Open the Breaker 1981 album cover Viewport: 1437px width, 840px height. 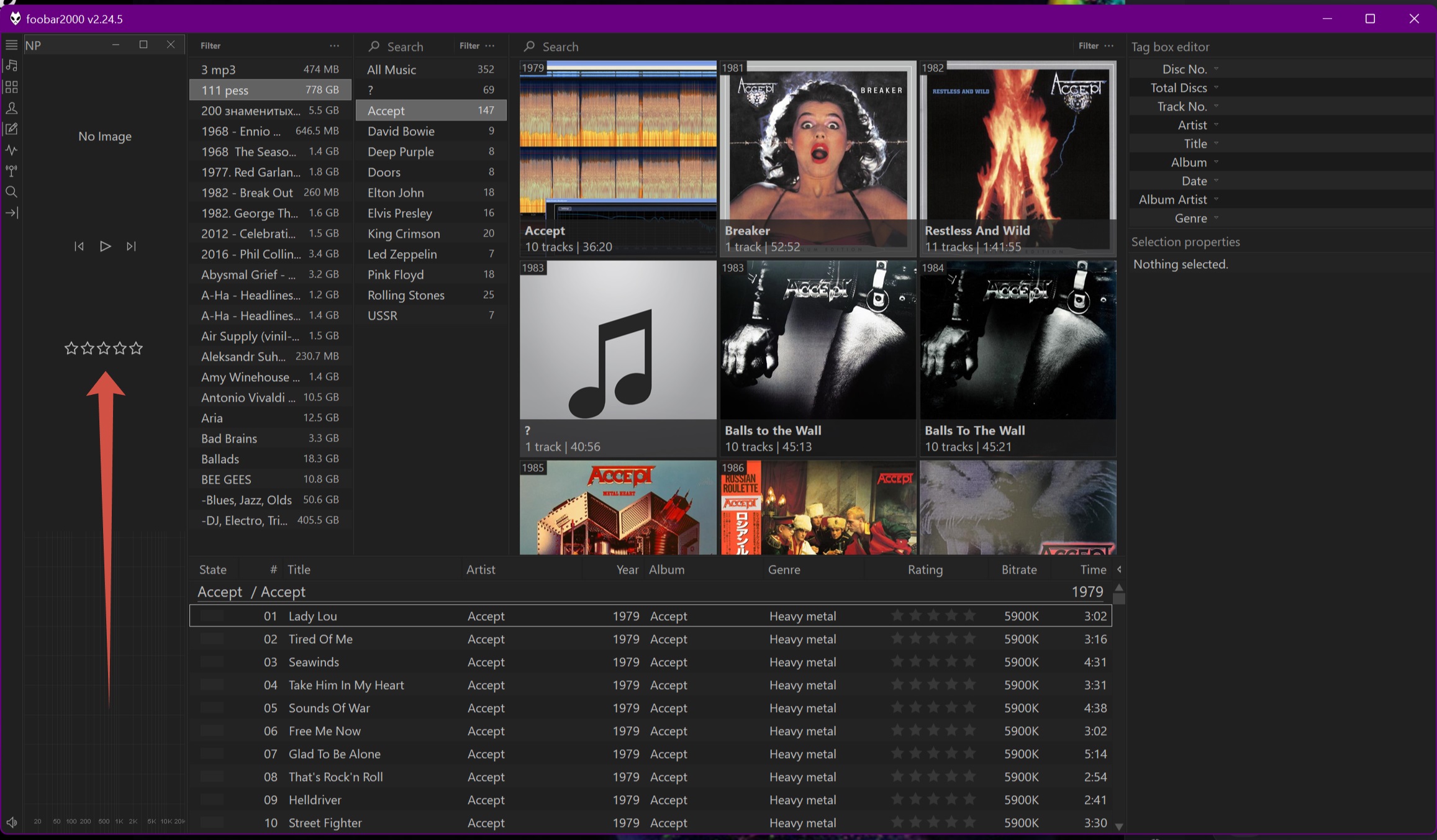click(818, 158)
